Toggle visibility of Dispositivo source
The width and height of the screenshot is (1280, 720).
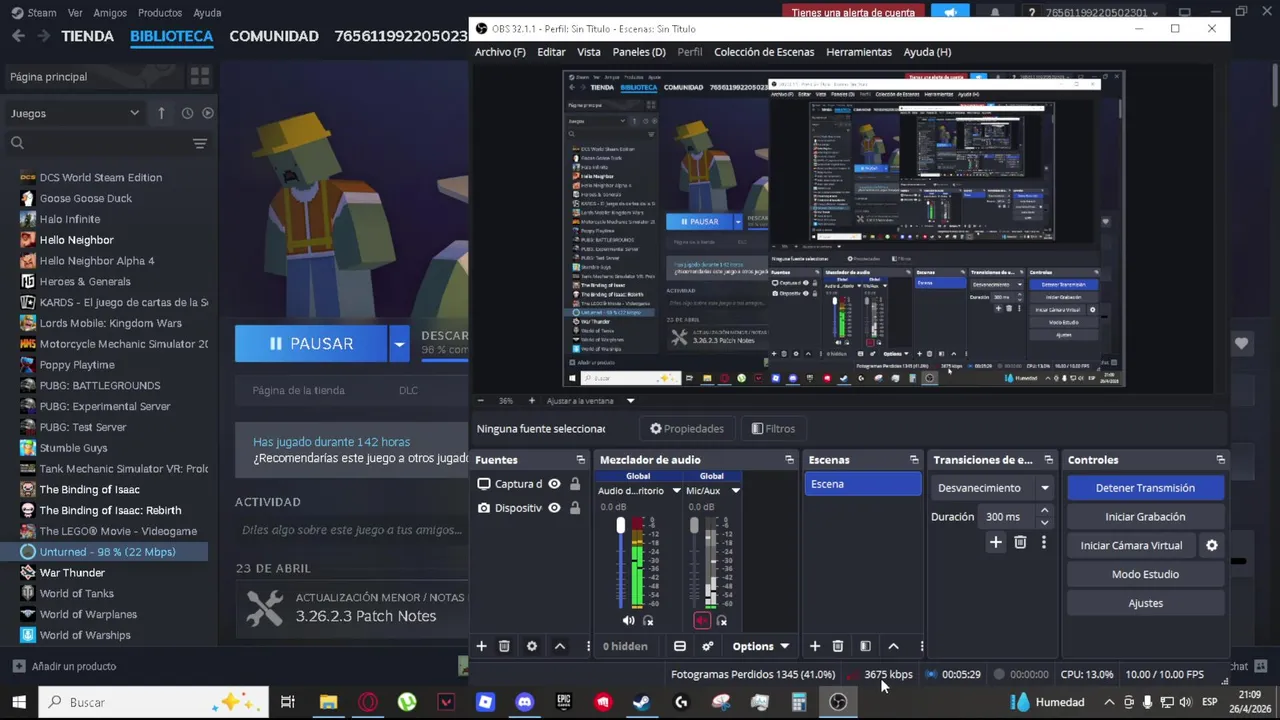(x=554, y=508)
